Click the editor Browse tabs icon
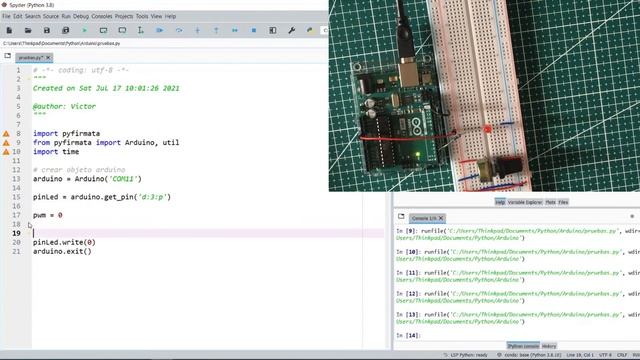This screenshot has width=640, height=360. click(7, 56)
